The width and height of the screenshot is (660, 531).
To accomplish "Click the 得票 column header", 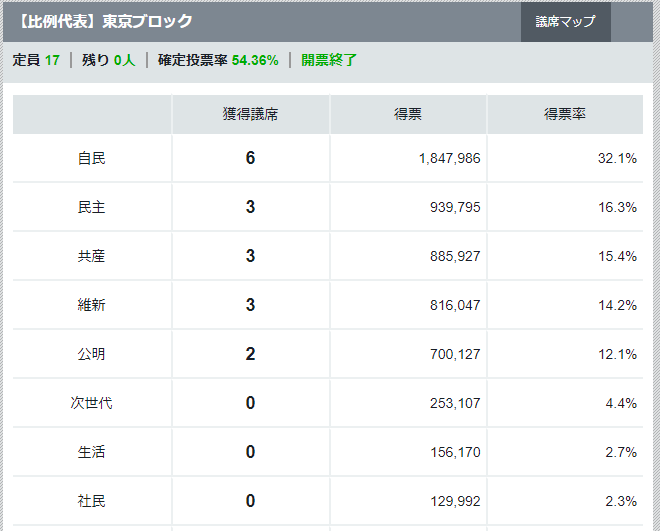I will click(x=408, y=114).
